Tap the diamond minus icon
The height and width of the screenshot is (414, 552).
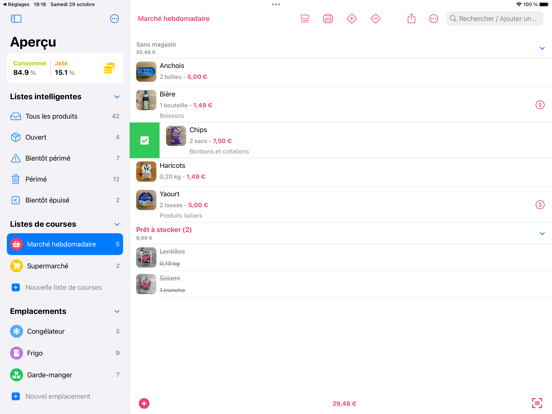376,19
